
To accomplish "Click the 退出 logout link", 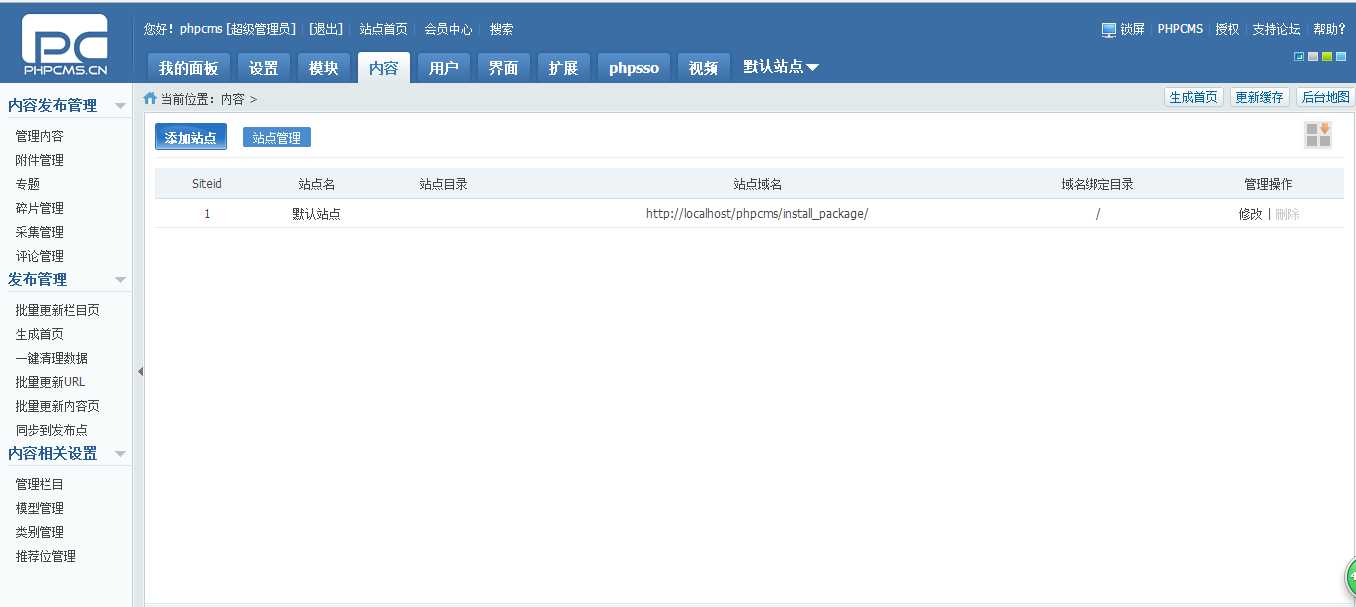I will click(x=326, y=30).
